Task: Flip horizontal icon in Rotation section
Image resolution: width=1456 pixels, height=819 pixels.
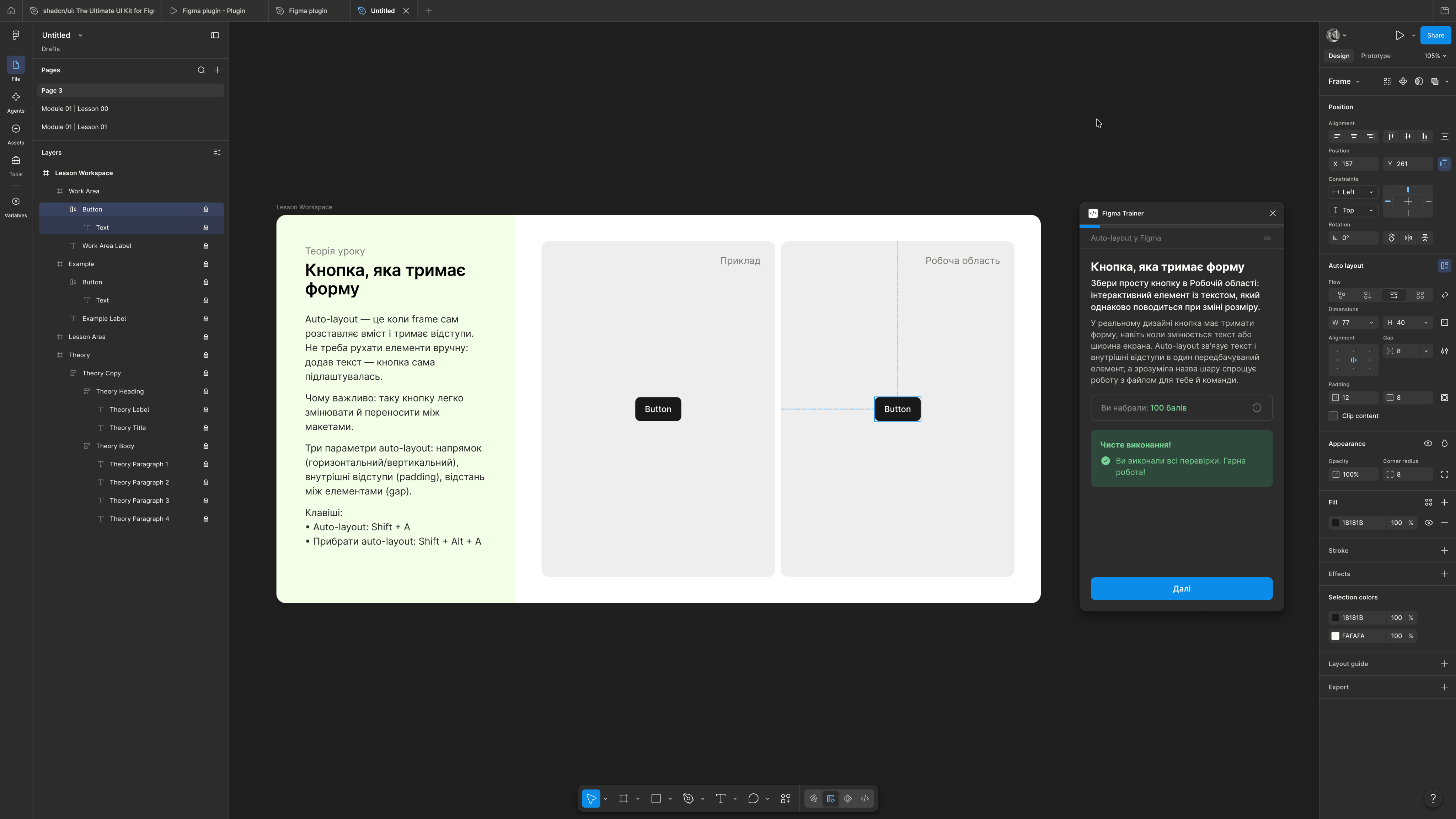Action: click(1408, 238)
